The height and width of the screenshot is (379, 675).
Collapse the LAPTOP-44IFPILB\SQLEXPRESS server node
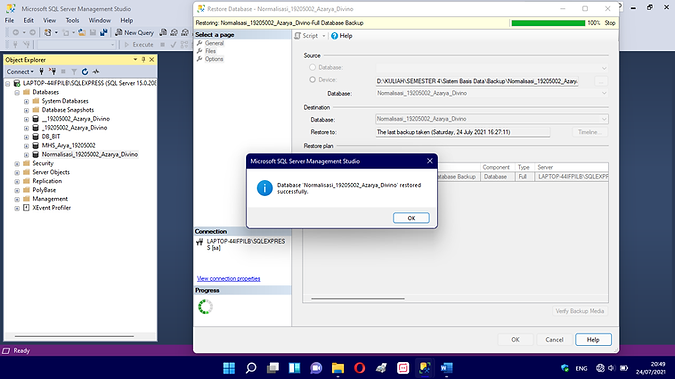click(8, 83)
